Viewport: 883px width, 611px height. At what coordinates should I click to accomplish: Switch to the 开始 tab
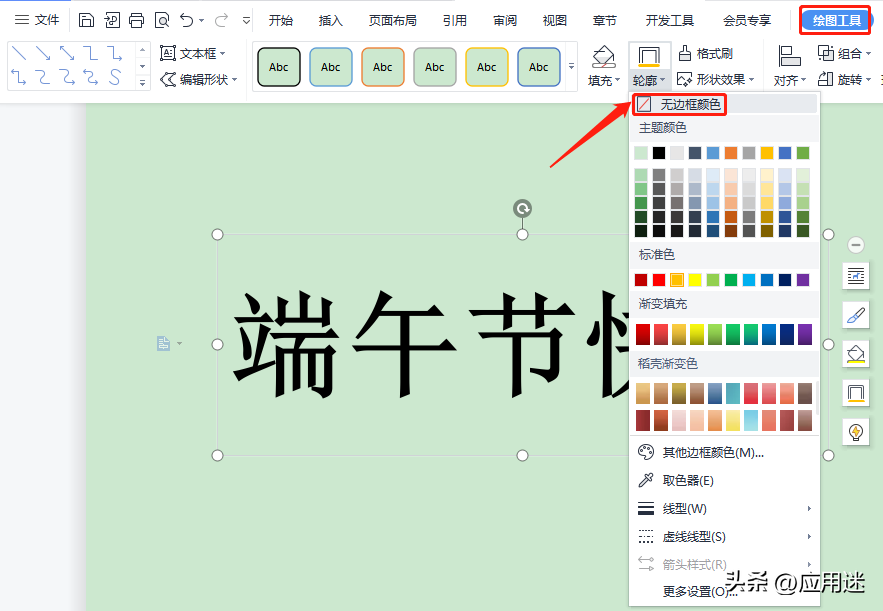(x=280, y=21)
